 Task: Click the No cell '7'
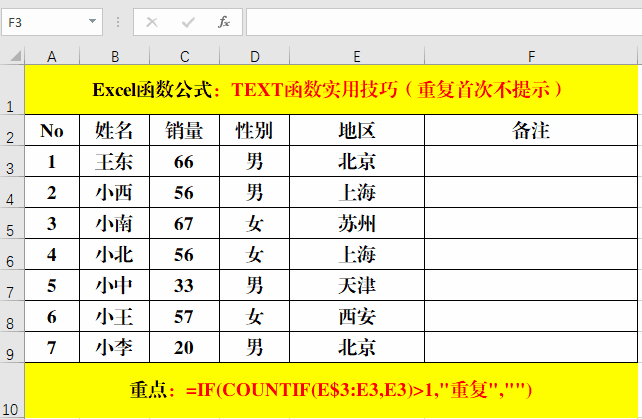(x=52, y=347)
